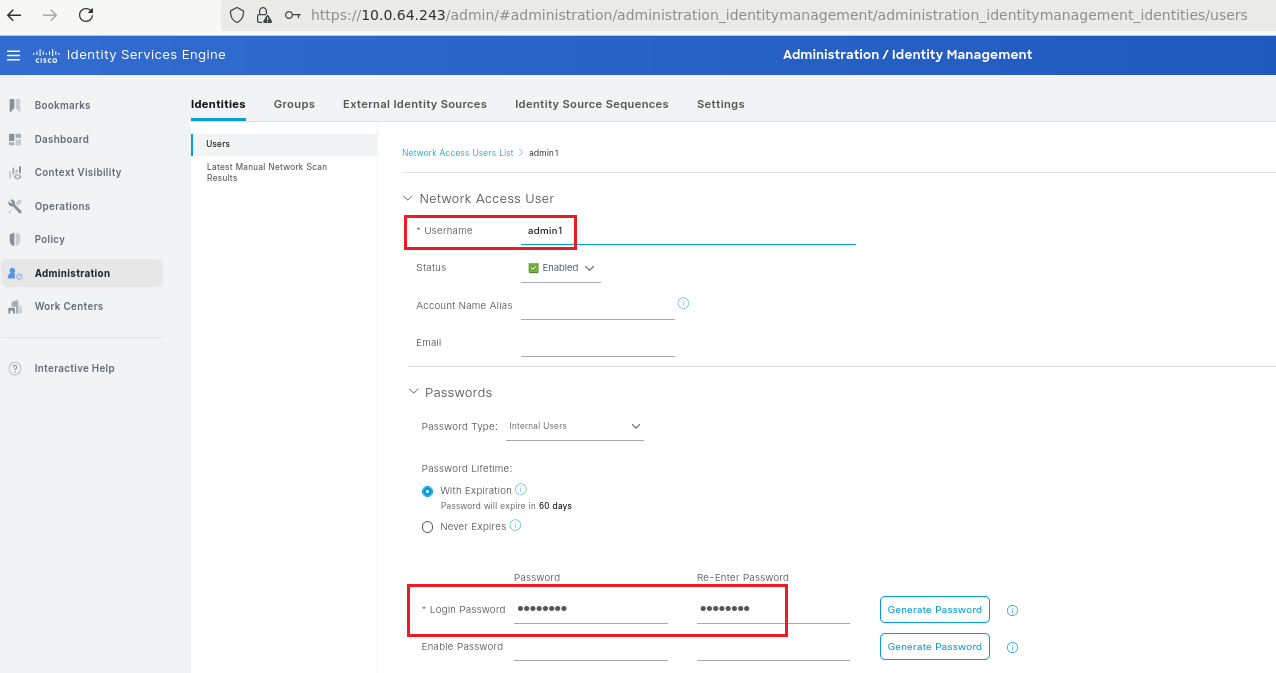Open Context Visibility in the sidebar
1276x673 pixels.
[78, 172]
